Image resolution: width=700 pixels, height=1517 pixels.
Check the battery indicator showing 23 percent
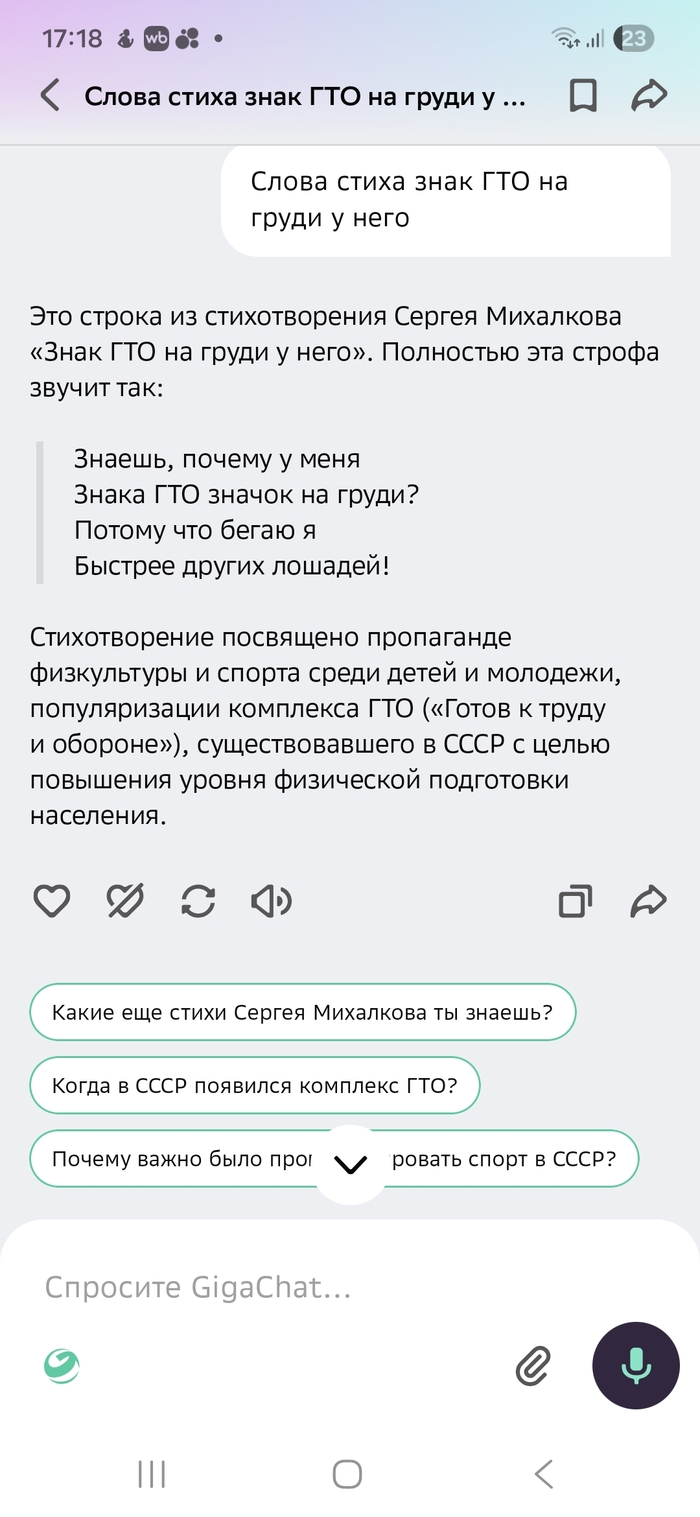point(633,38)
